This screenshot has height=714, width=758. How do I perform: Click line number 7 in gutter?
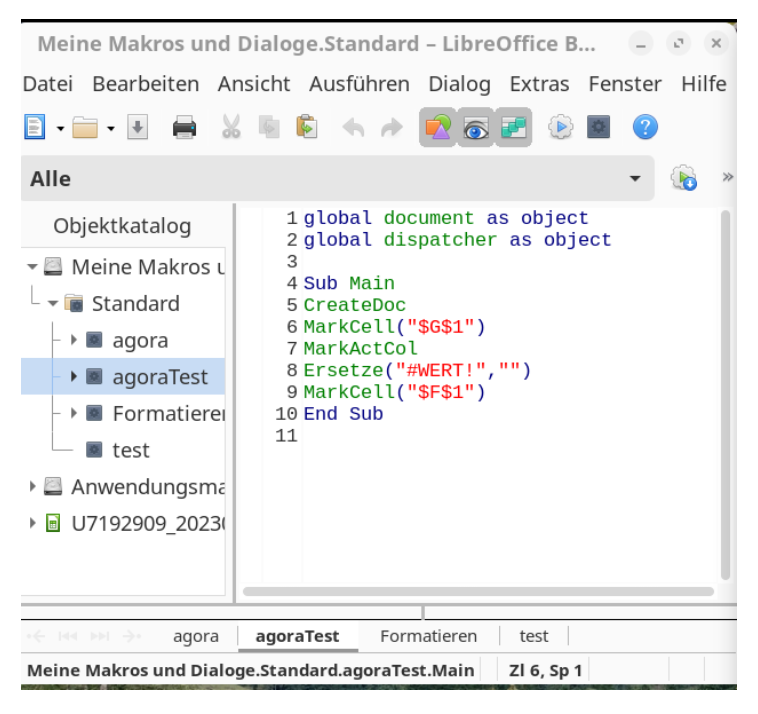292,349
